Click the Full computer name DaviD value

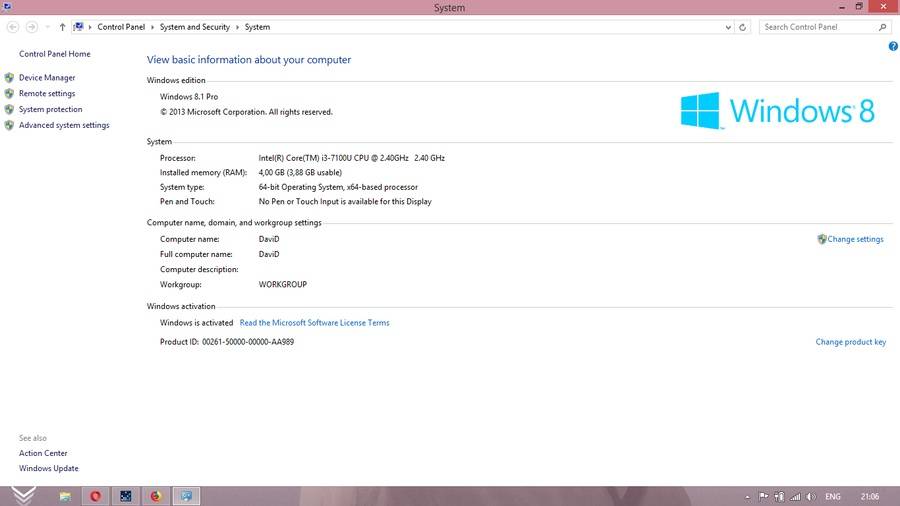point(269,254)
